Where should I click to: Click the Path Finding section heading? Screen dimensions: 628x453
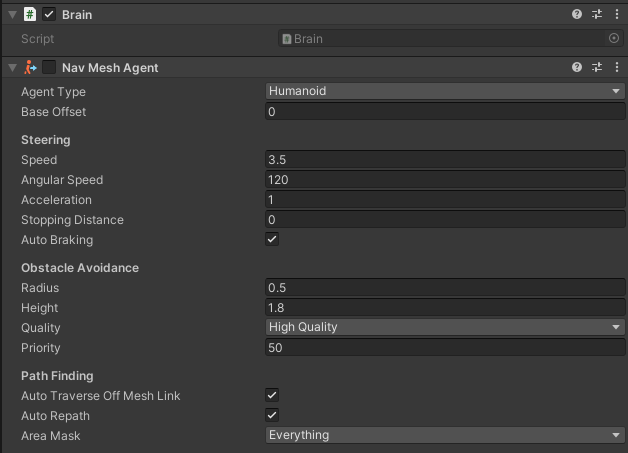(57, 376)
